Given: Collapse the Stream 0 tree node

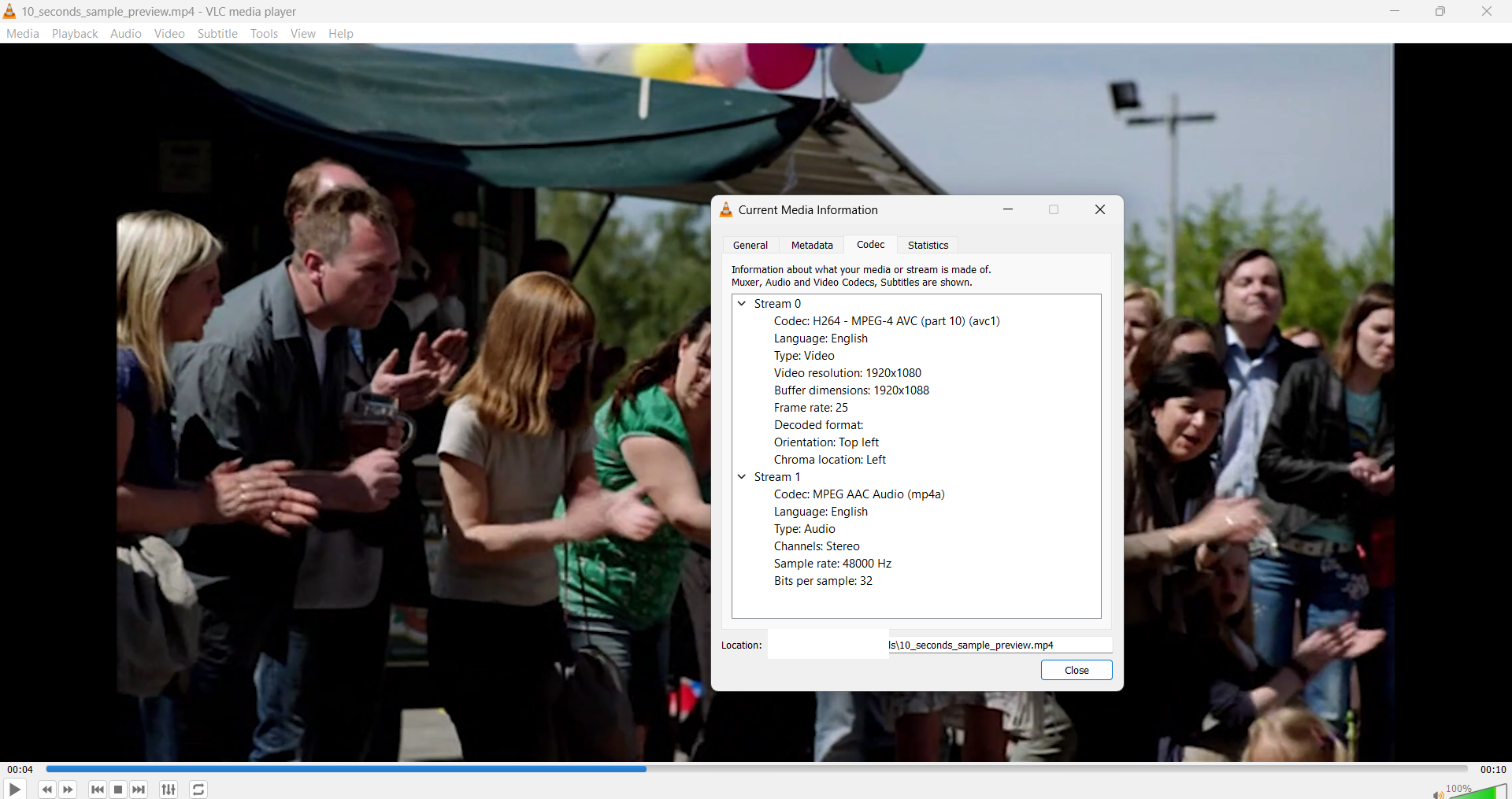Looking at the screenshot, I should pyautogui.click(x=742, y=303).
